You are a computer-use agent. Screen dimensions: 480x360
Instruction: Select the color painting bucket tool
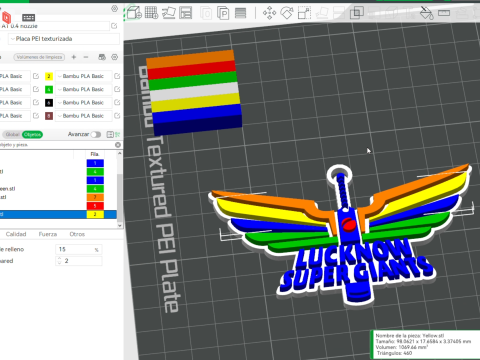(x=426, y=13)
